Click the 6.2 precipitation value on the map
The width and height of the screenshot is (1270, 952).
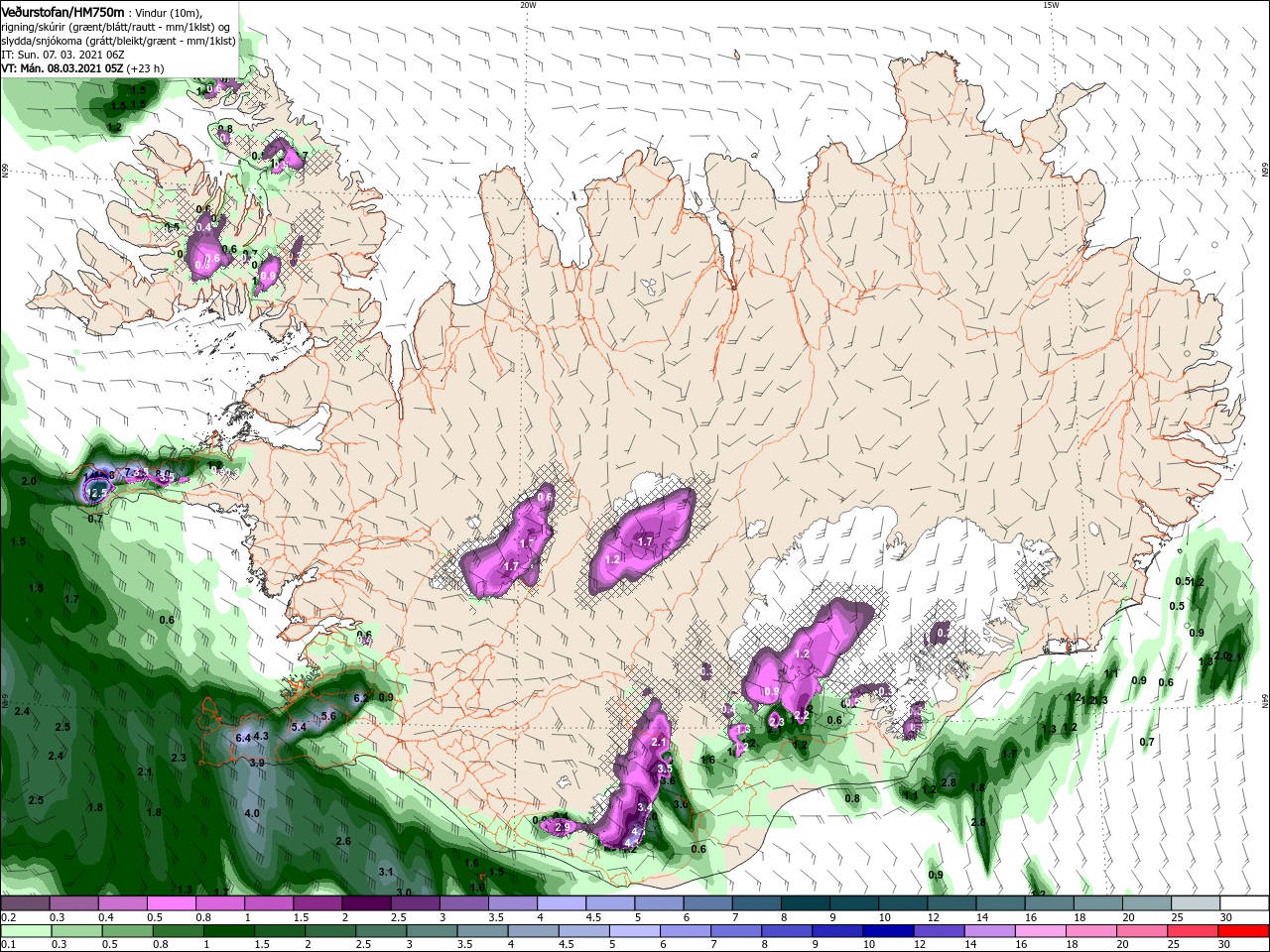pyautogui.click(x=361, y=698)
